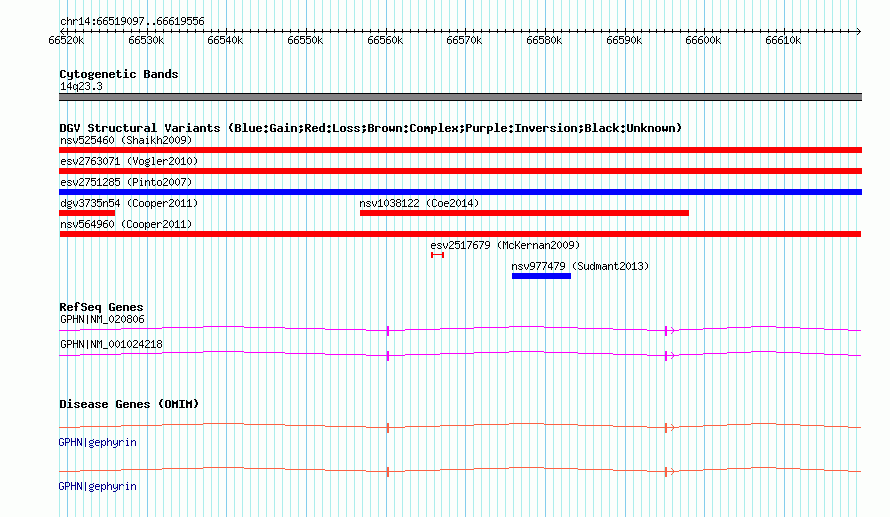The height and width of the screenshot is (517, 890).
Task: Click the RefSeq Genes track heading
Action: click(101, 307)
